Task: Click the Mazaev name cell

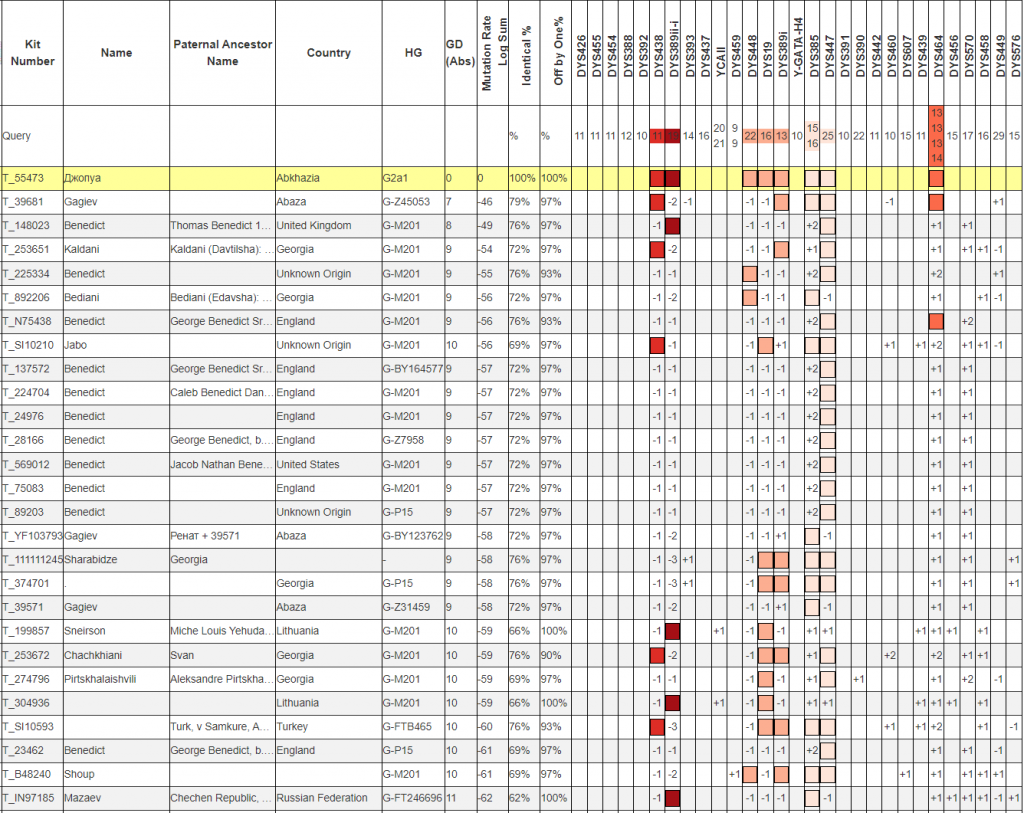Action: coord(84,798)
